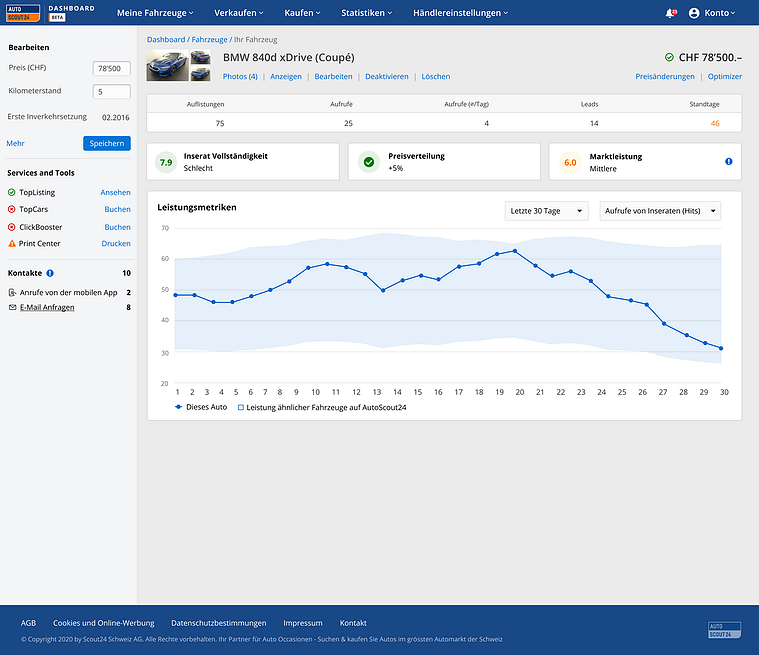
Task: Open the Kaufen menu
Action: pos(302,13)
